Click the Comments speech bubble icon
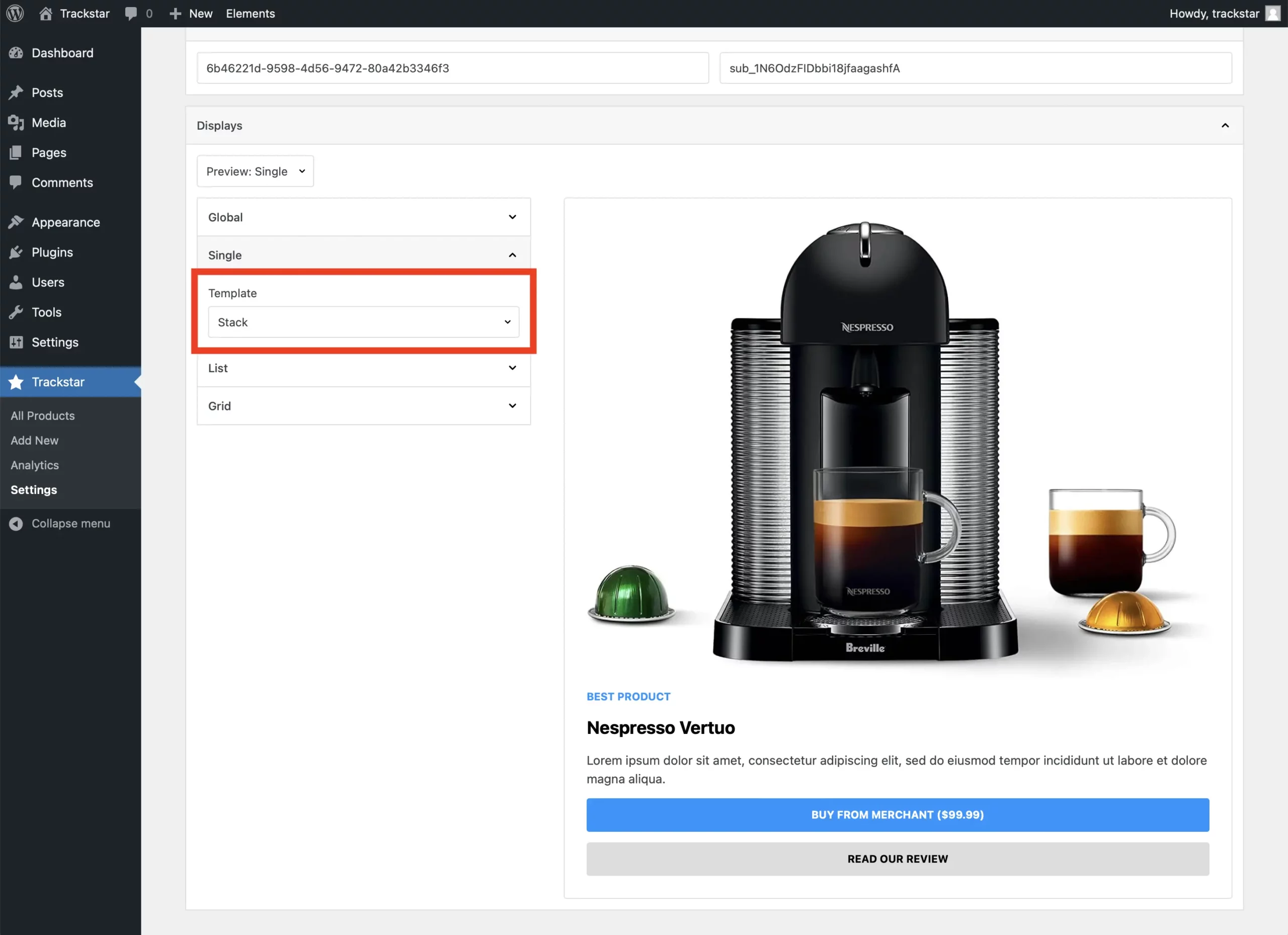This screenshot has height=935, width=1288. (16, 182)
